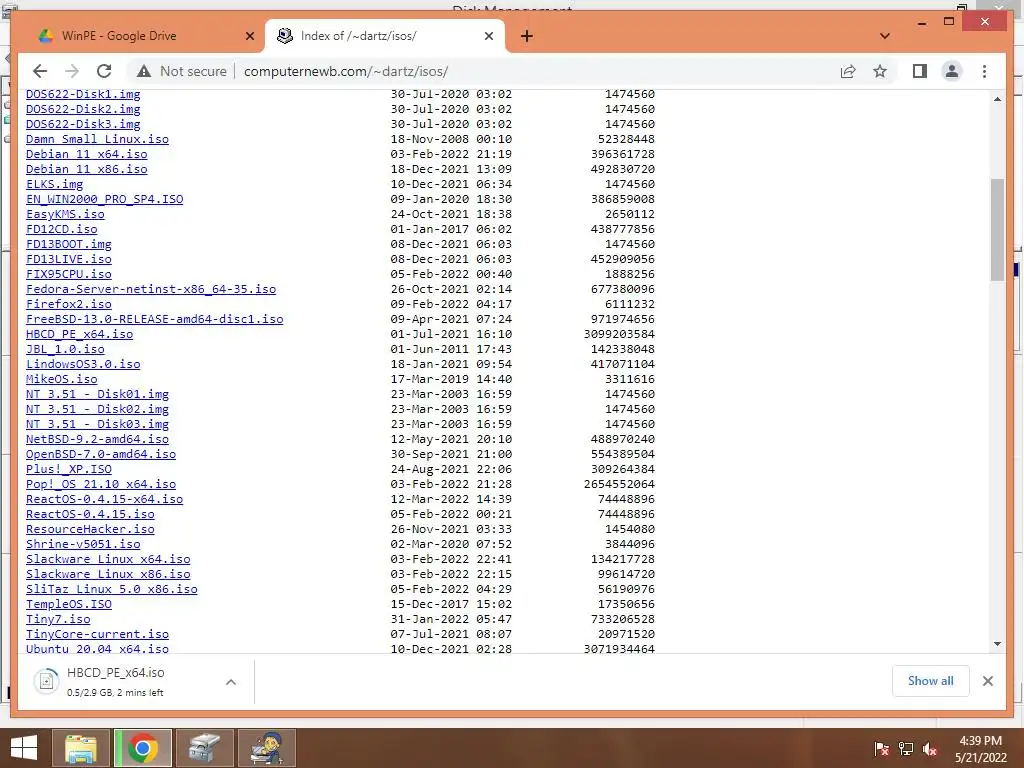Close the WinPE Google Drive tab

[x=249, y=36]
